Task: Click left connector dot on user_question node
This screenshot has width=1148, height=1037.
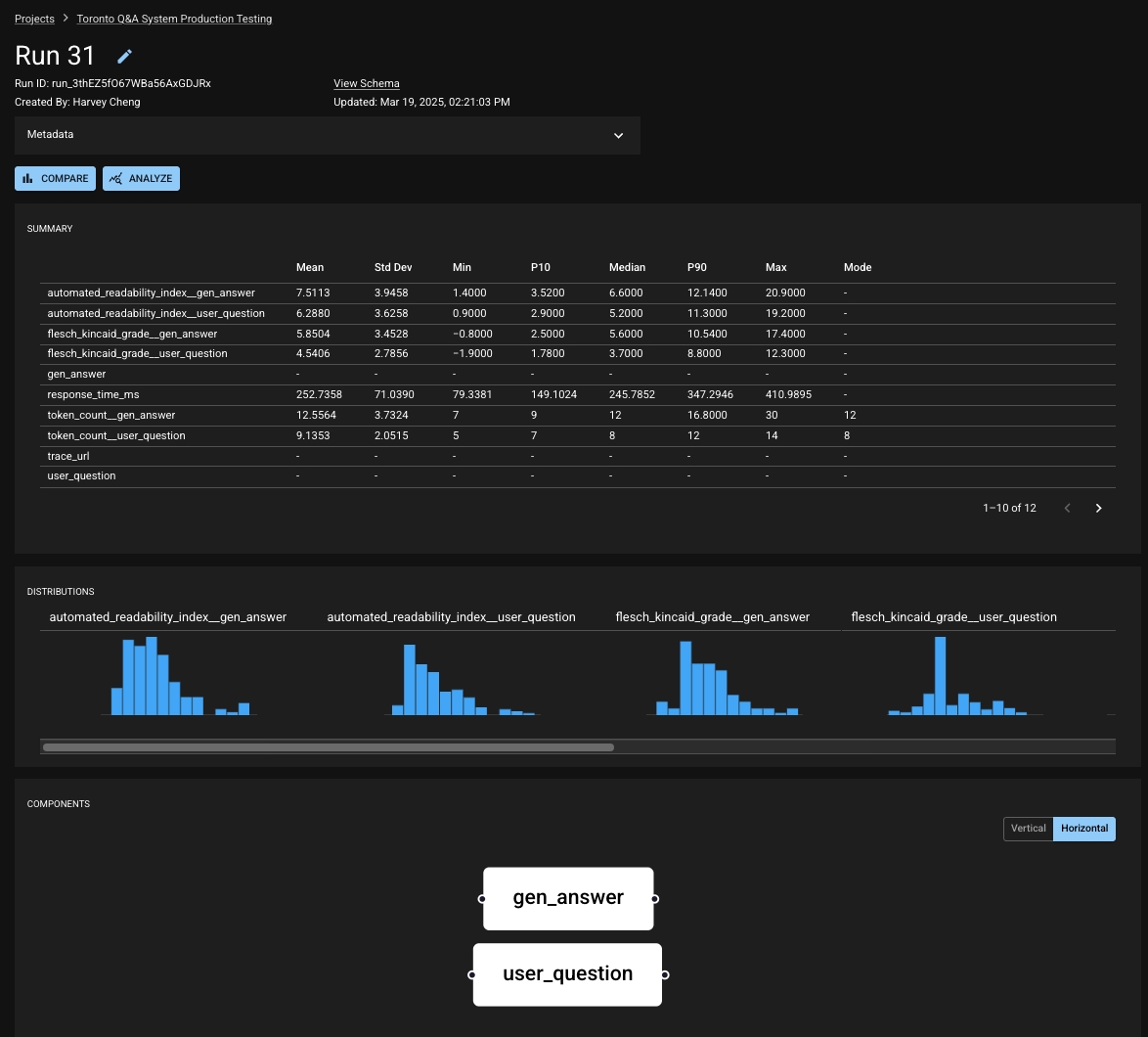Action: click(x=472, y=974)
